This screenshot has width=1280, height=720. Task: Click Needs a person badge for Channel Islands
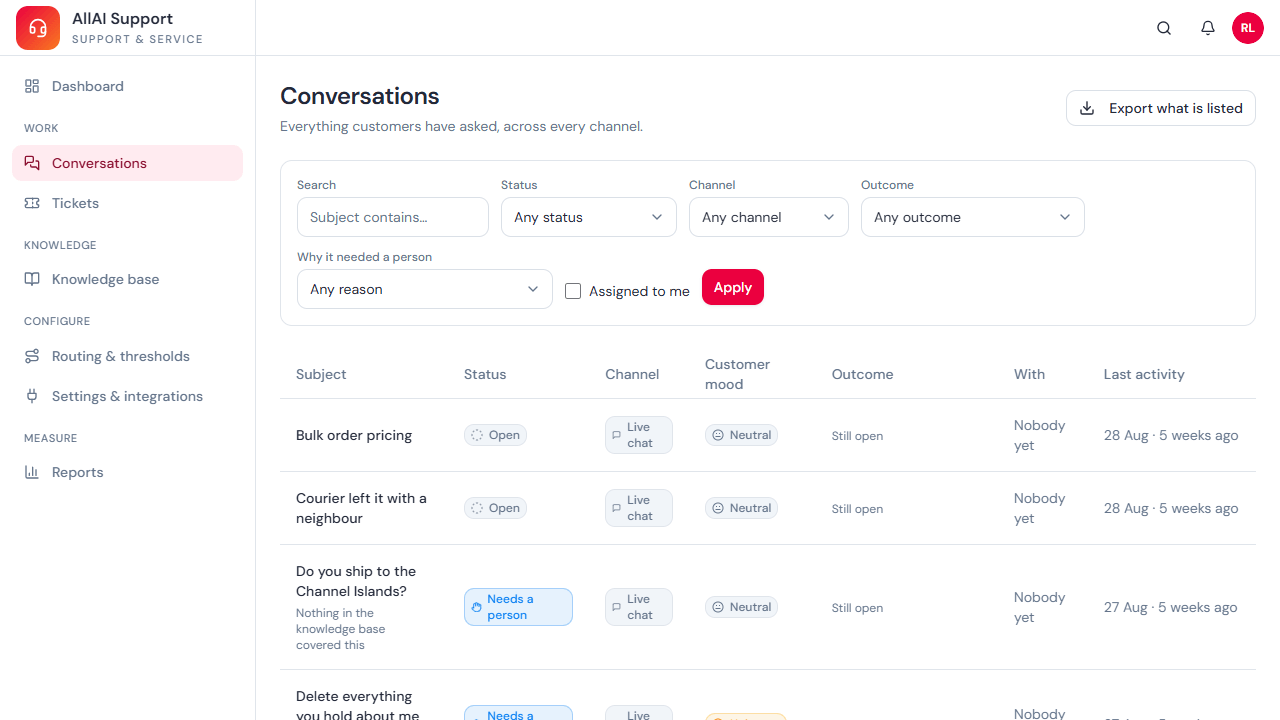pyautogui.click(x=518, y=607)
